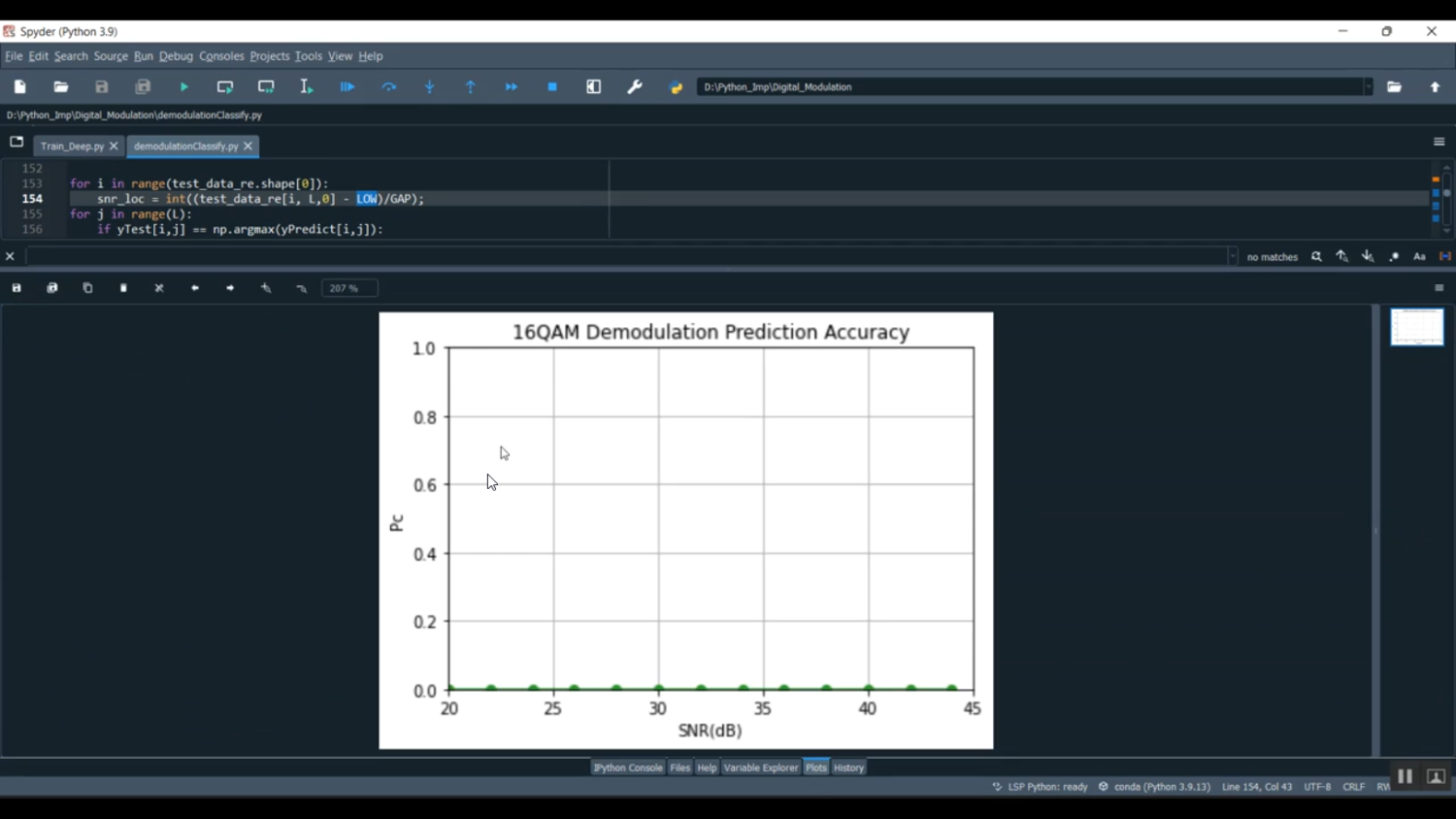
Task: Switch to the Variable Explorer pane
Action: point(760,768)
